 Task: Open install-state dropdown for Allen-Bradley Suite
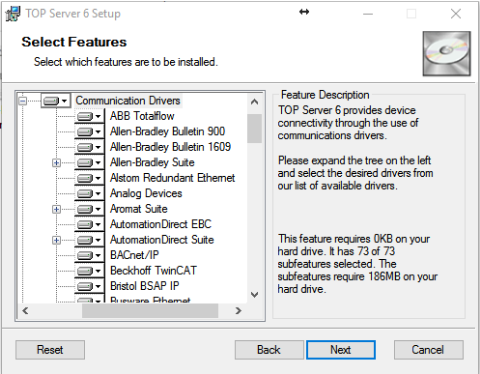(x=89, y=163)
